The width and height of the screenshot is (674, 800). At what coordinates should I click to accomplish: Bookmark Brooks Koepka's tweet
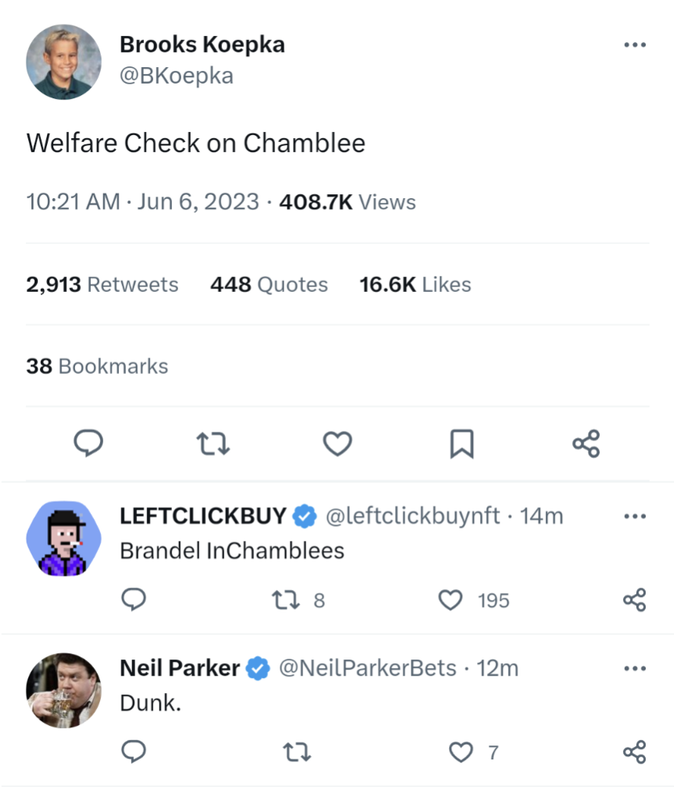coord(461,443)
